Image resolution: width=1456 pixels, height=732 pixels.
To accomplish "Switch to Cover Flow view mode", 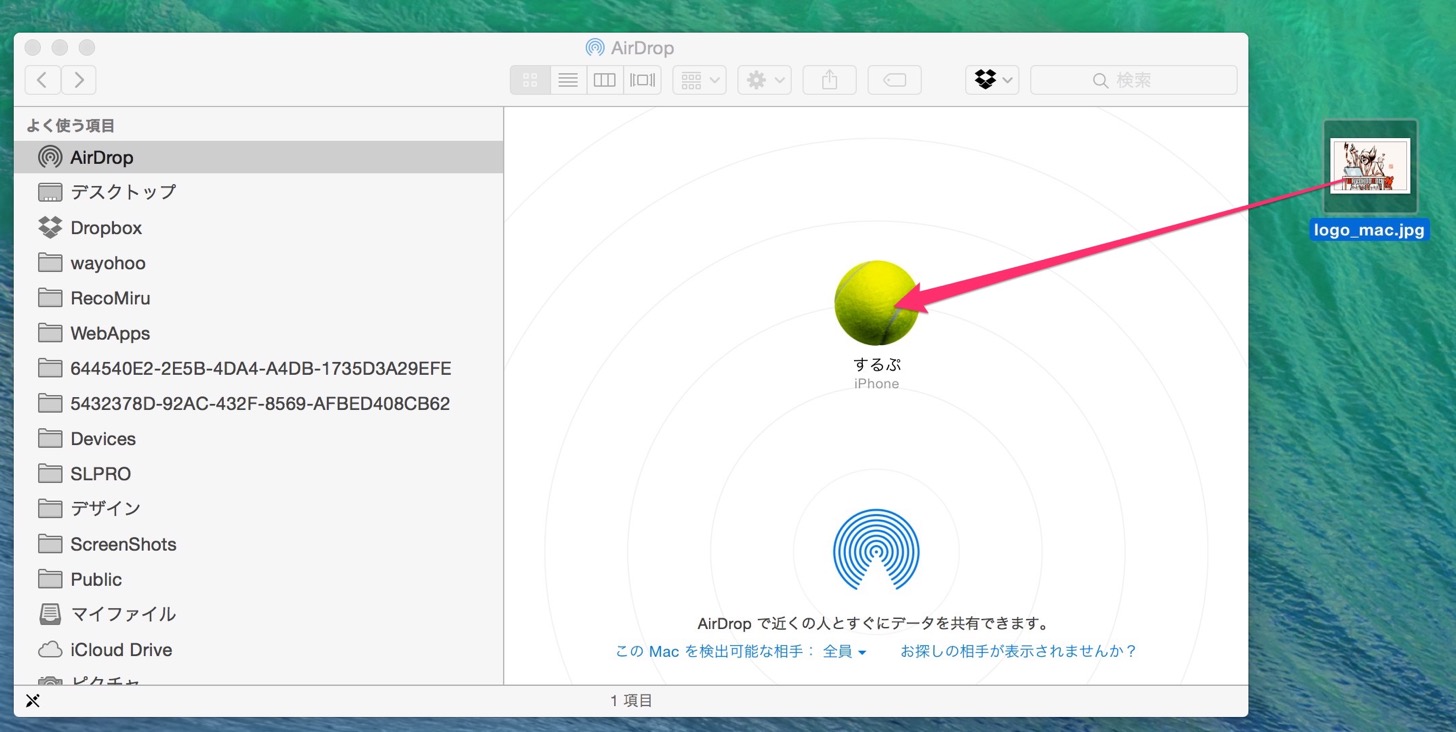I will [642, 80].
